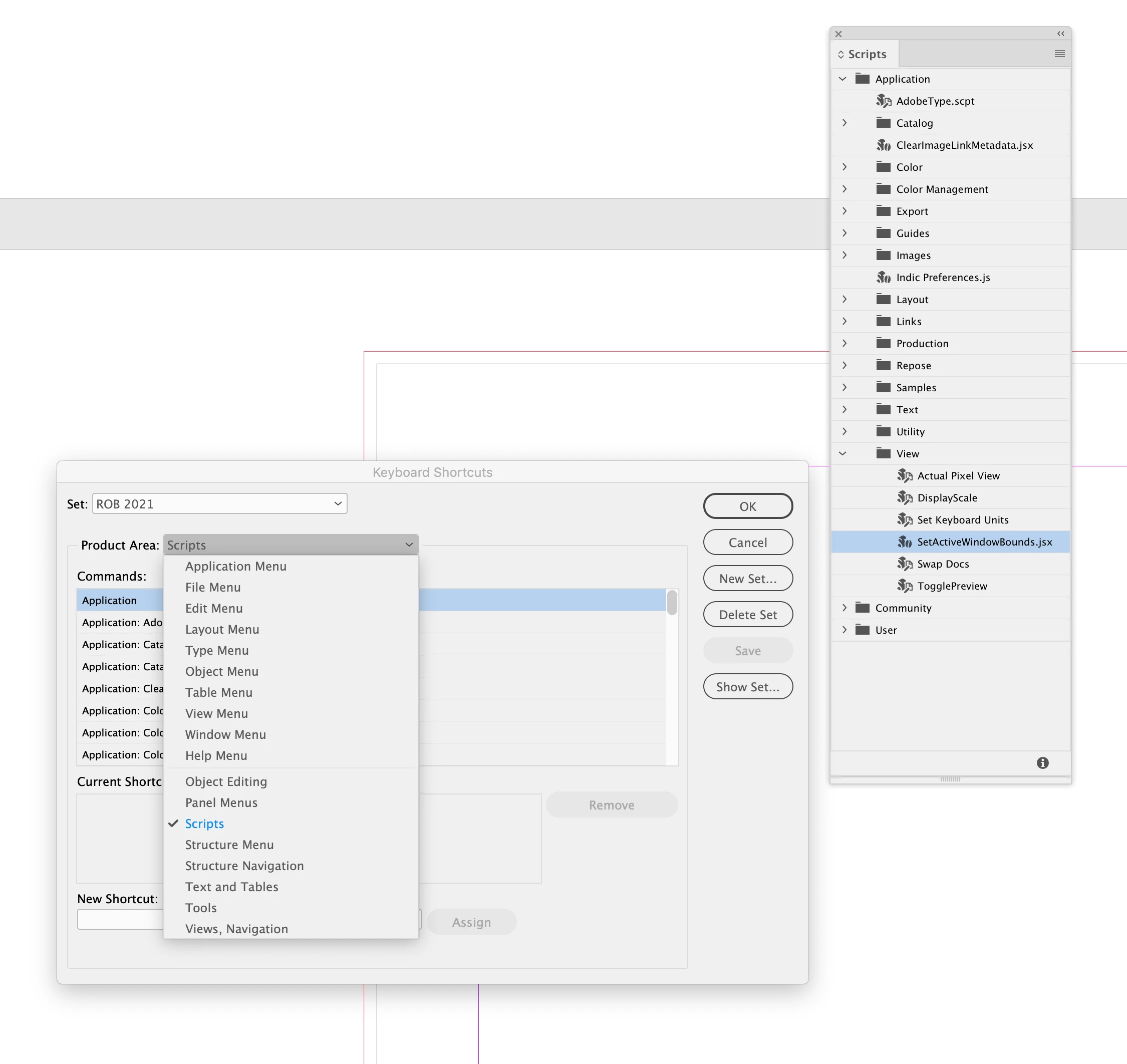The height and width of the screenshot is (1064, 1127).
Task: Collapse the Scripts panel with the double-arrow icon
Action: coord(1060,34)
